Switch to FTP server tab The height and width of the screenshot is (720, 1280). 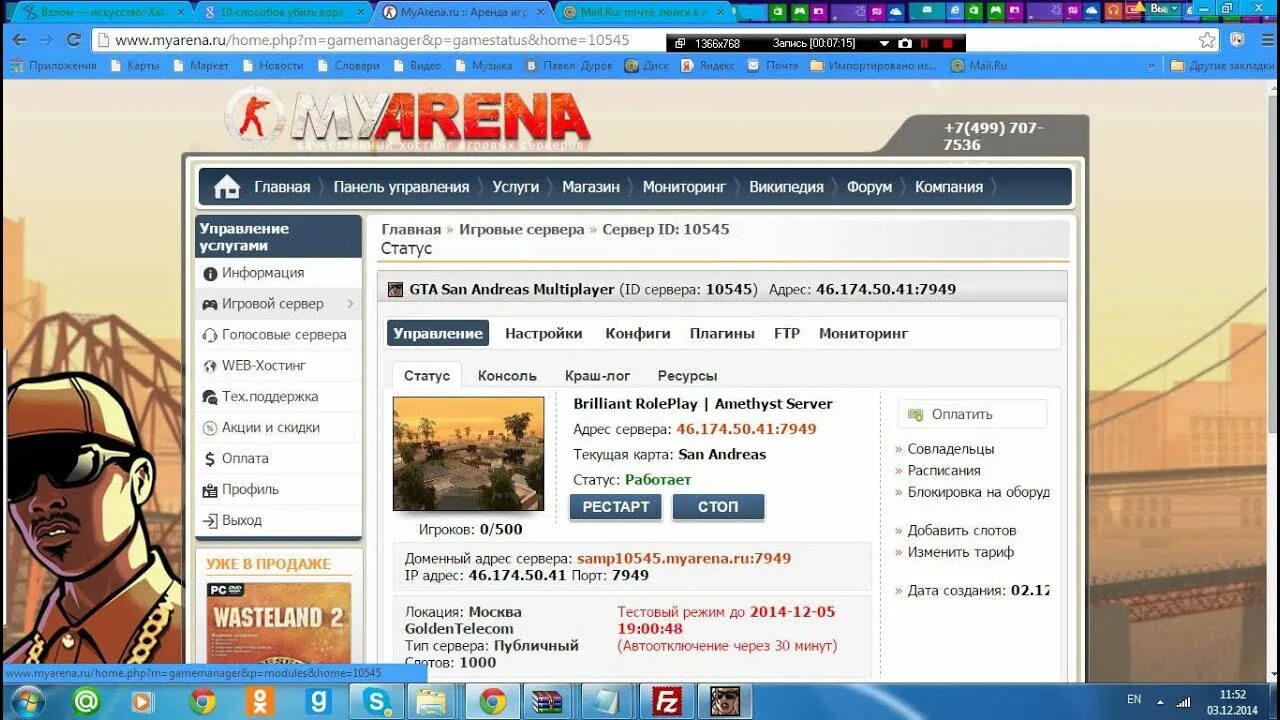(787, 334)
